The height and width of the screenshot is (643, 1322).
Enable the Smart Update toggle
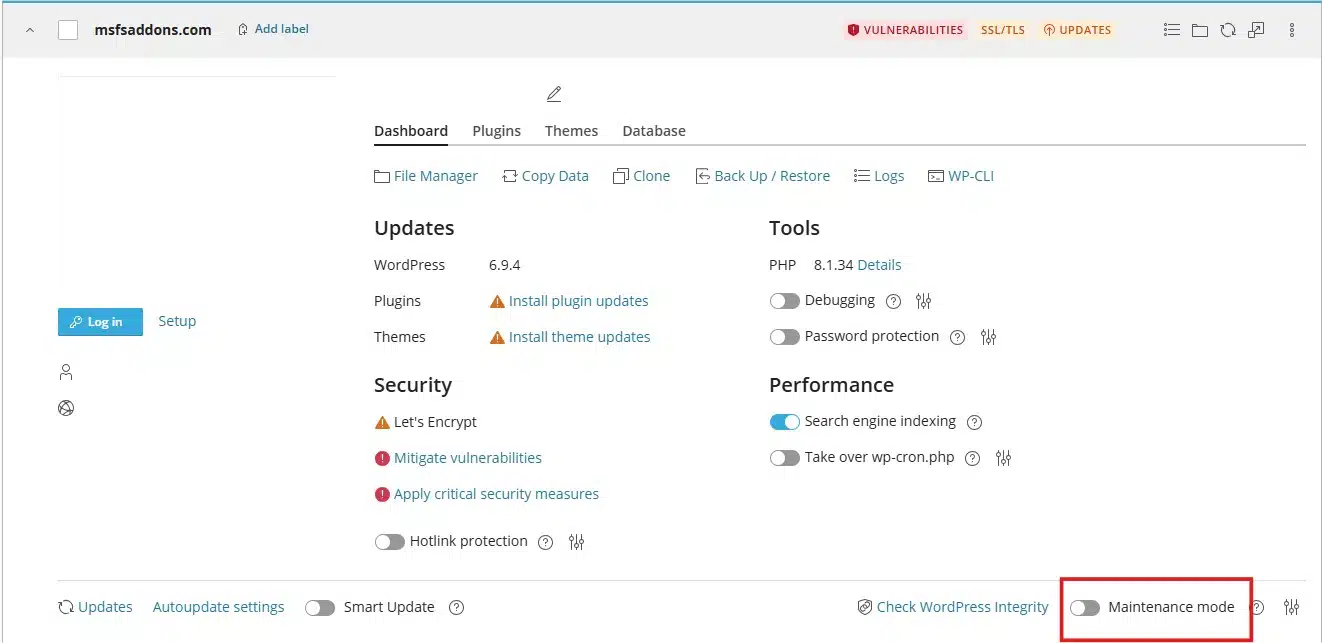click(320, 606)
